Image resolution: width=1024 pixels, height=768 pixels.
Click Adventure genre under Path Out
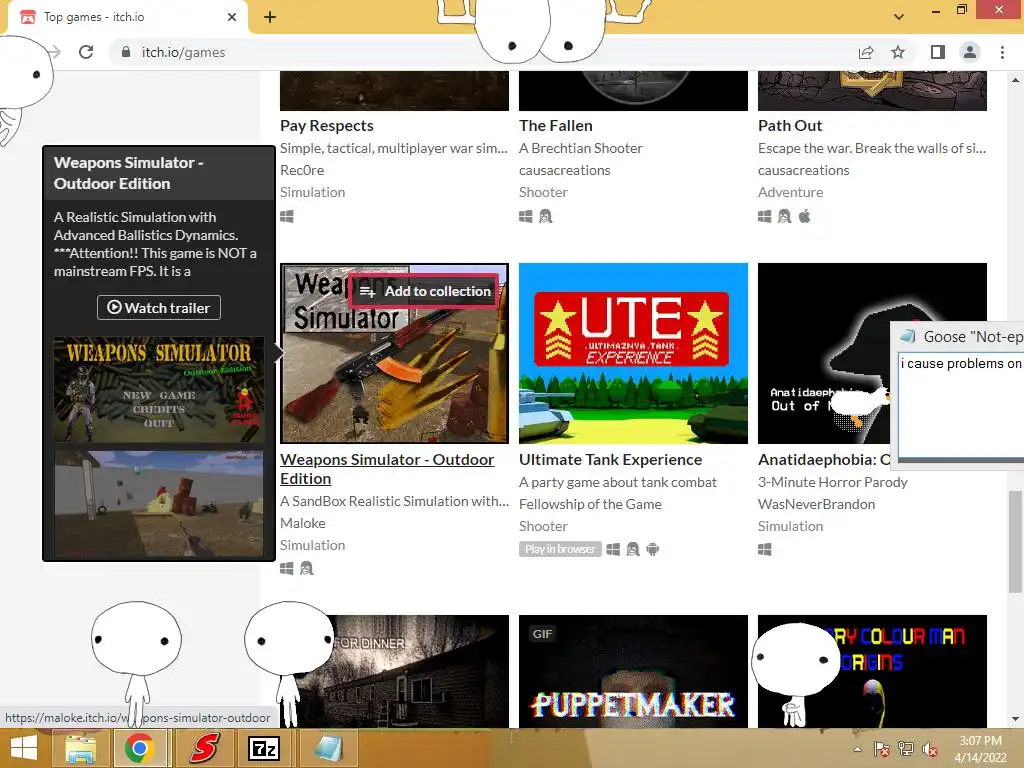[x=790, y=192]
